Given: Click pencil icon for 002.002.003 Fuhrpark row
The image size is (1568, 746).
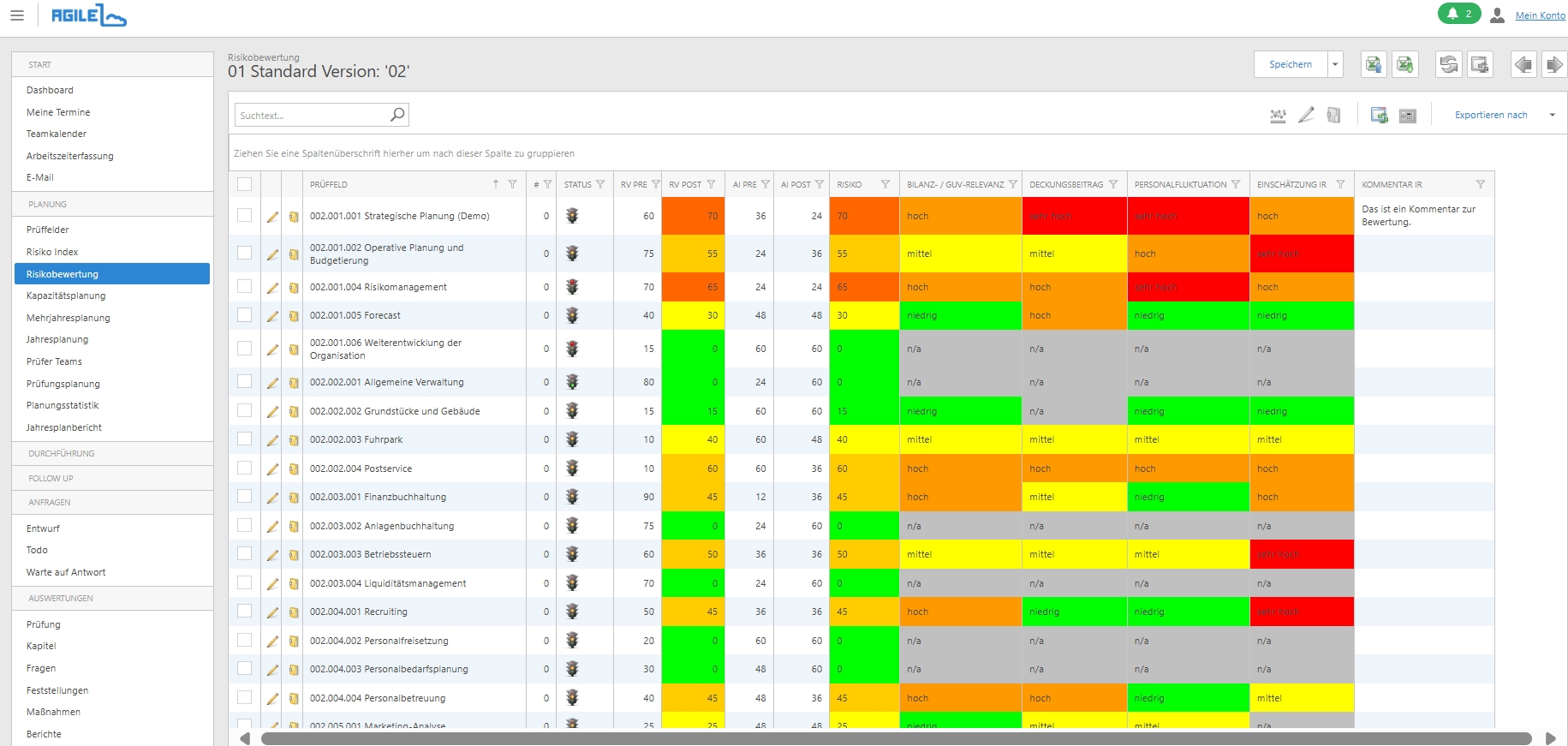Looking at the screenshot, I should pyautogui.click(x=272, y=440).
